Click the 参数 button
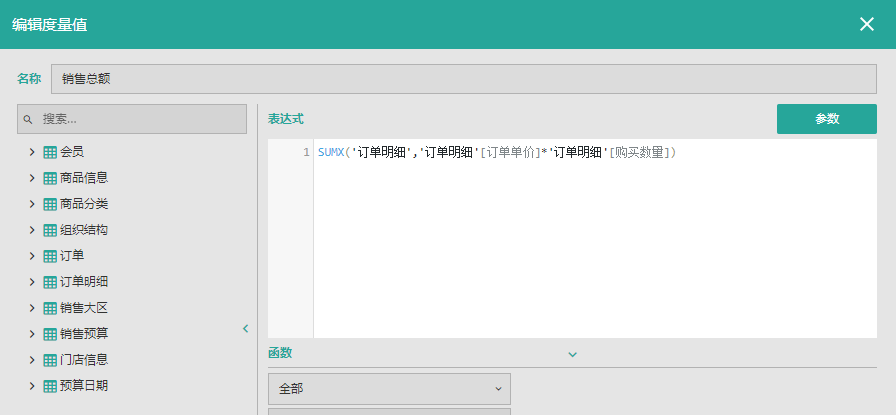The image size is (896, 415). (x=826, y=119)
